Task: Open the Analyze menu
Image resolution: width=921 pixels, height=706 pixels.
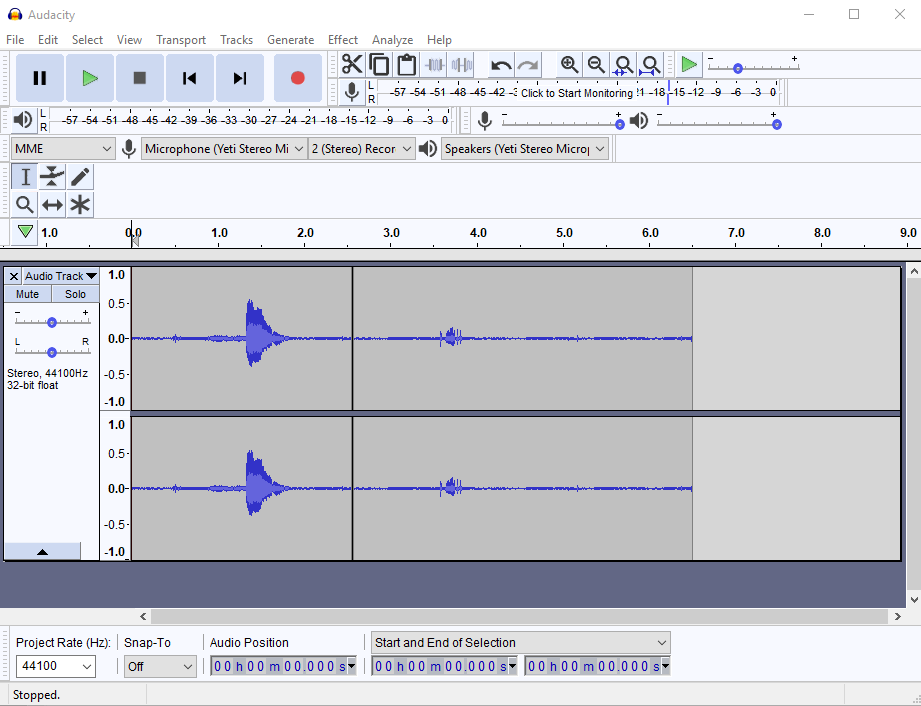Action: (x=392, y=39)
